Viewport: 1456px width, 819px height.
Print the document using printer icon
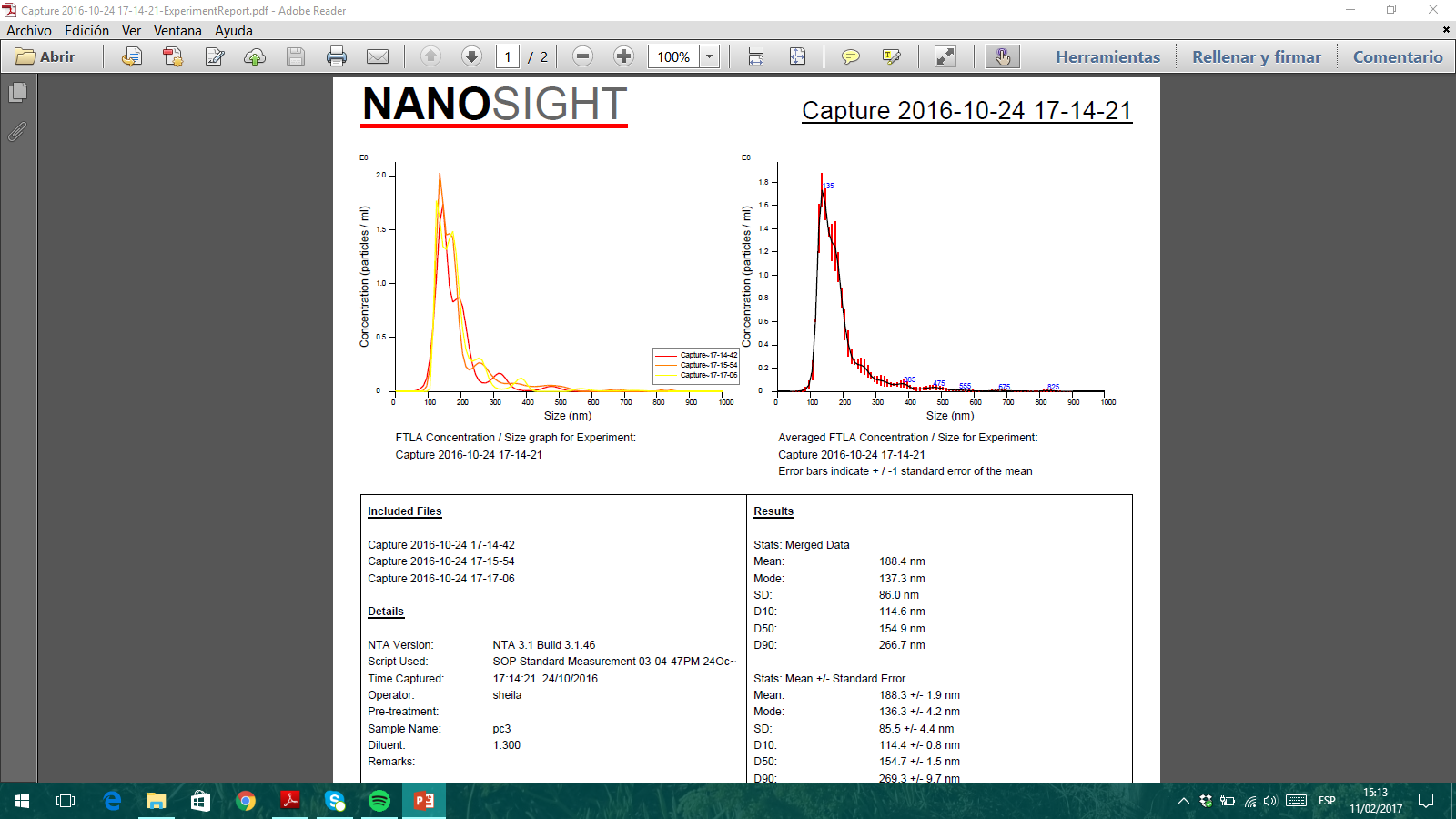[x=337, y=56]
